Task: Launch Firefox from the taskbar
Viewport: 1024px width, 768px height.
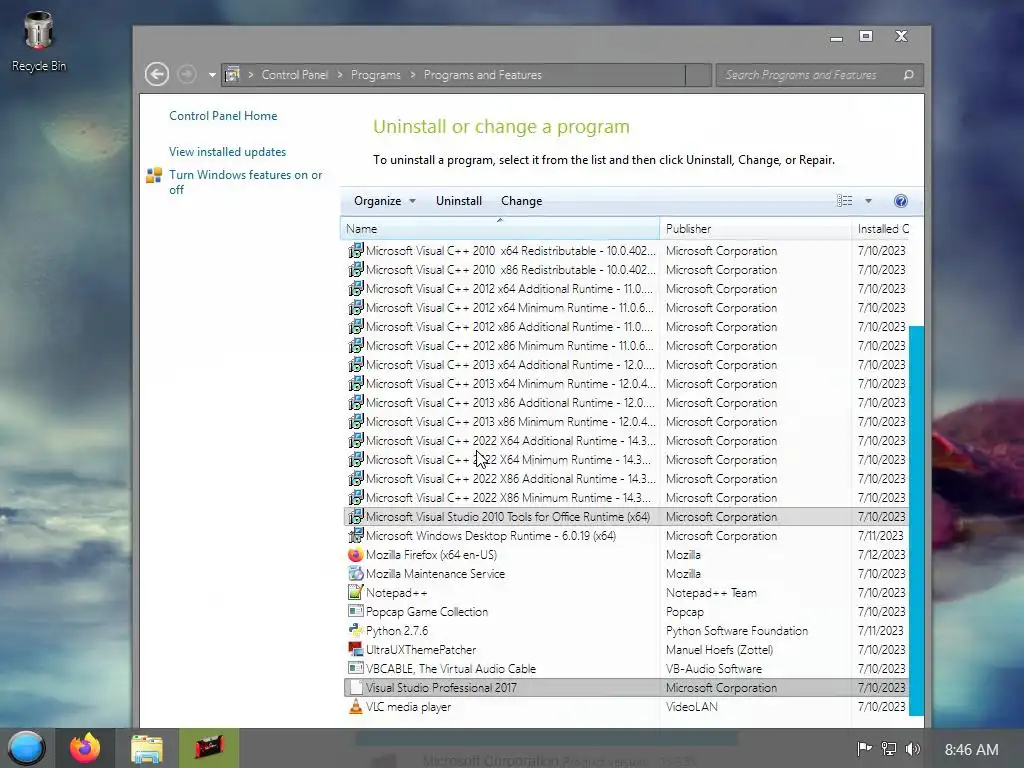Action: 85,748
